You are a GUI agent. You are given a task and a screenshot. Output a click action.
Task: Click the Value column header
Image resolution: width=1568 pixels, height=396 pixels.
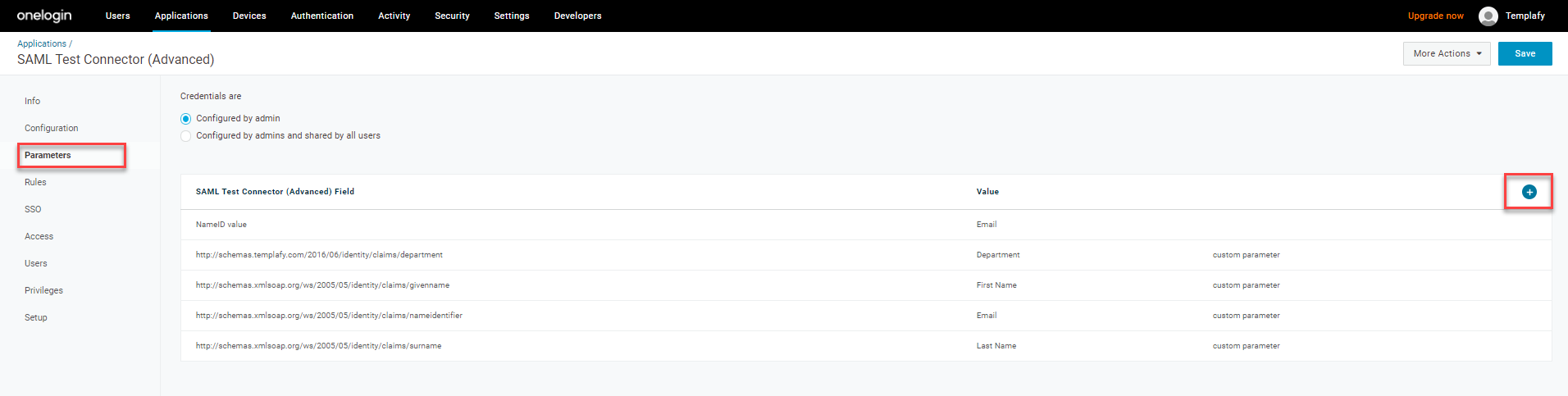click(x=987, y=192)
